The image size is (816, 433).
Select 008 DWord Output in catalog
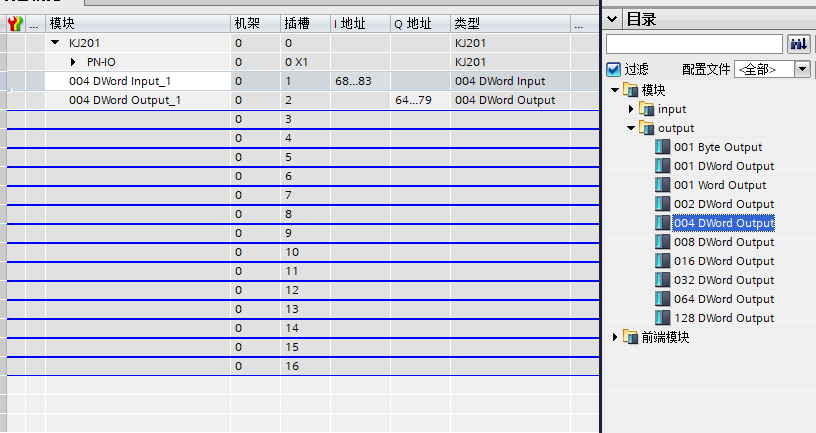(723, 242)
